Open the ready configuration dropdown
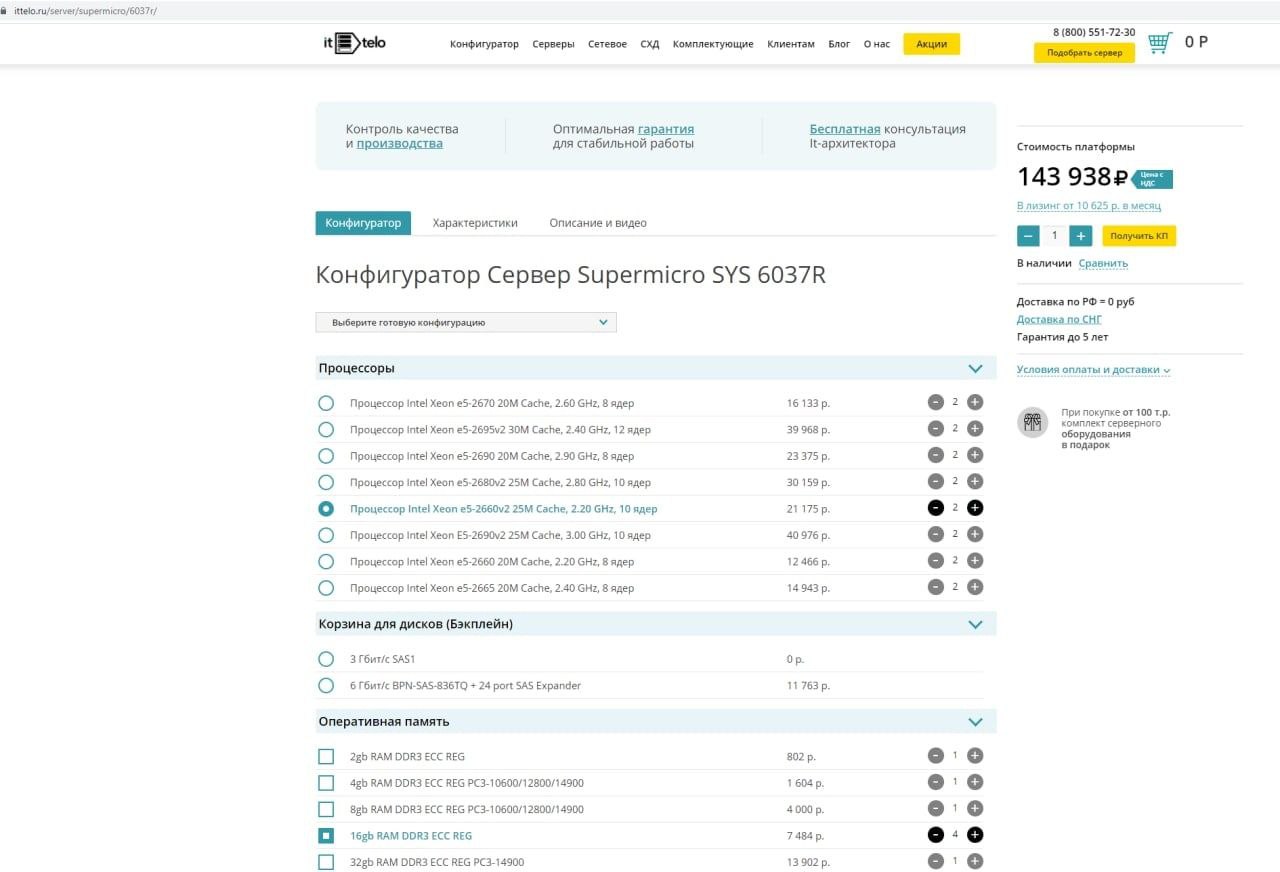This screenshot has width=1280, height=872. coord(466,322)
